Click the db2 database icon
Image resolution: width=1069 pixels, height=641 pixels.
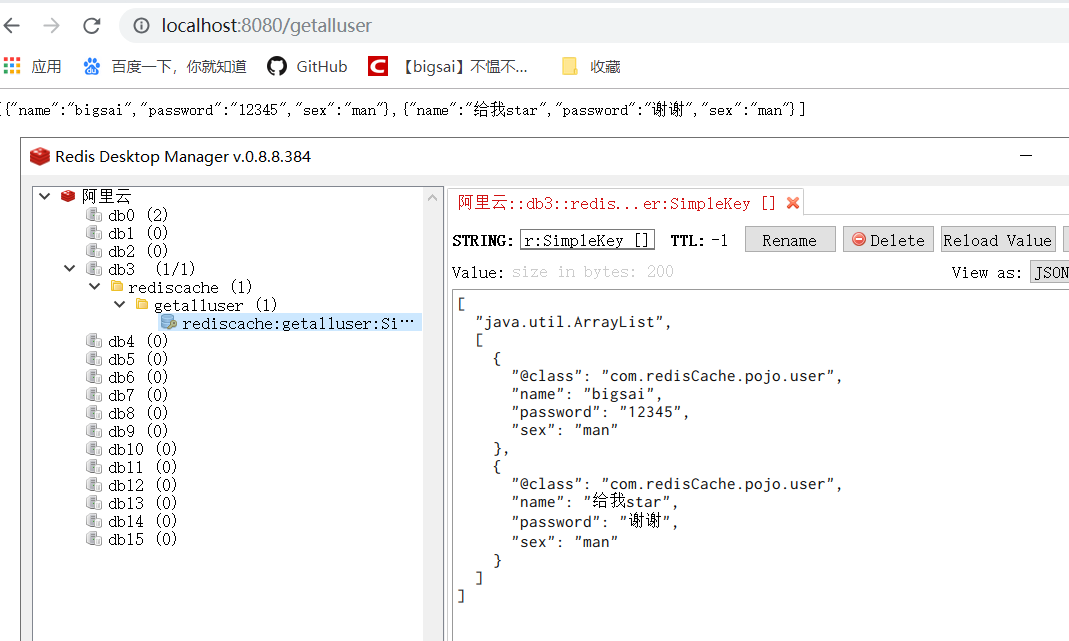94,251
